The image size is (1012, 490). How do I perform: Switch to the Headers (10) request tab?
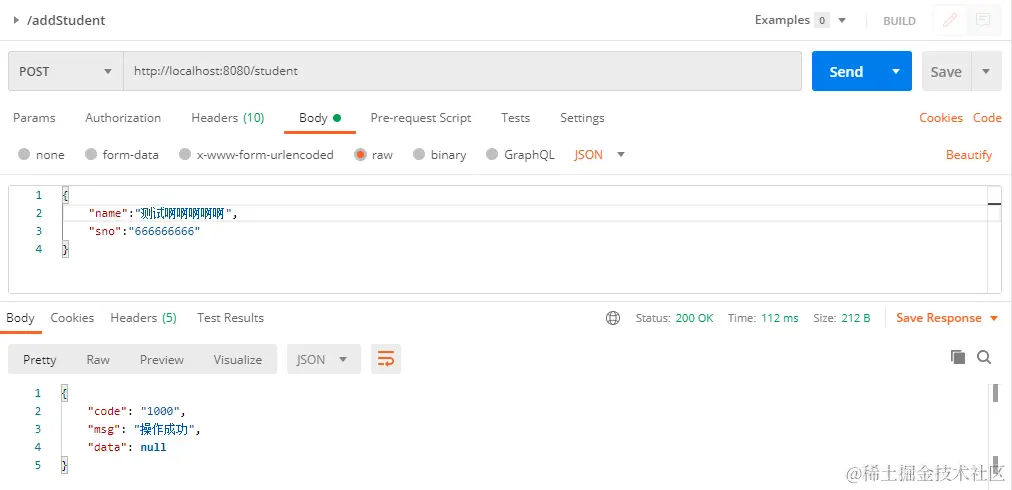coord(228,118)
